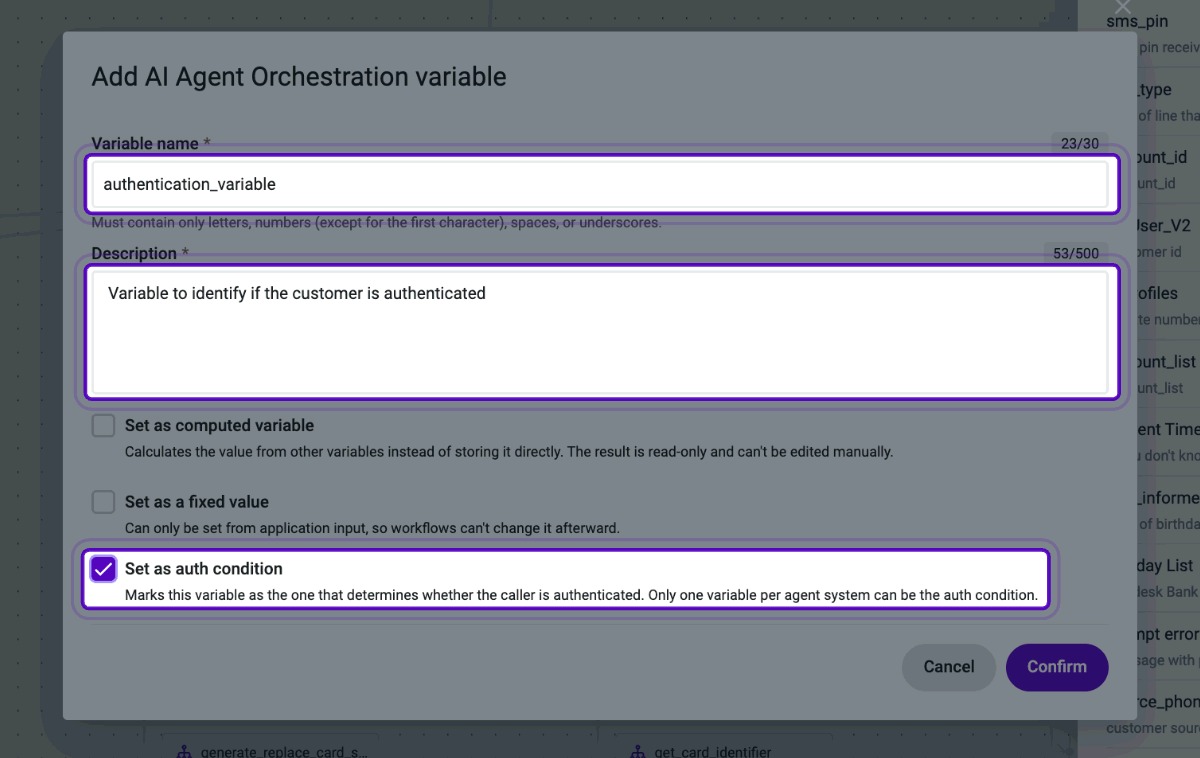Close the side panel with X icon
Viewport: 1200px width, 758px height.
[1123, 7]
